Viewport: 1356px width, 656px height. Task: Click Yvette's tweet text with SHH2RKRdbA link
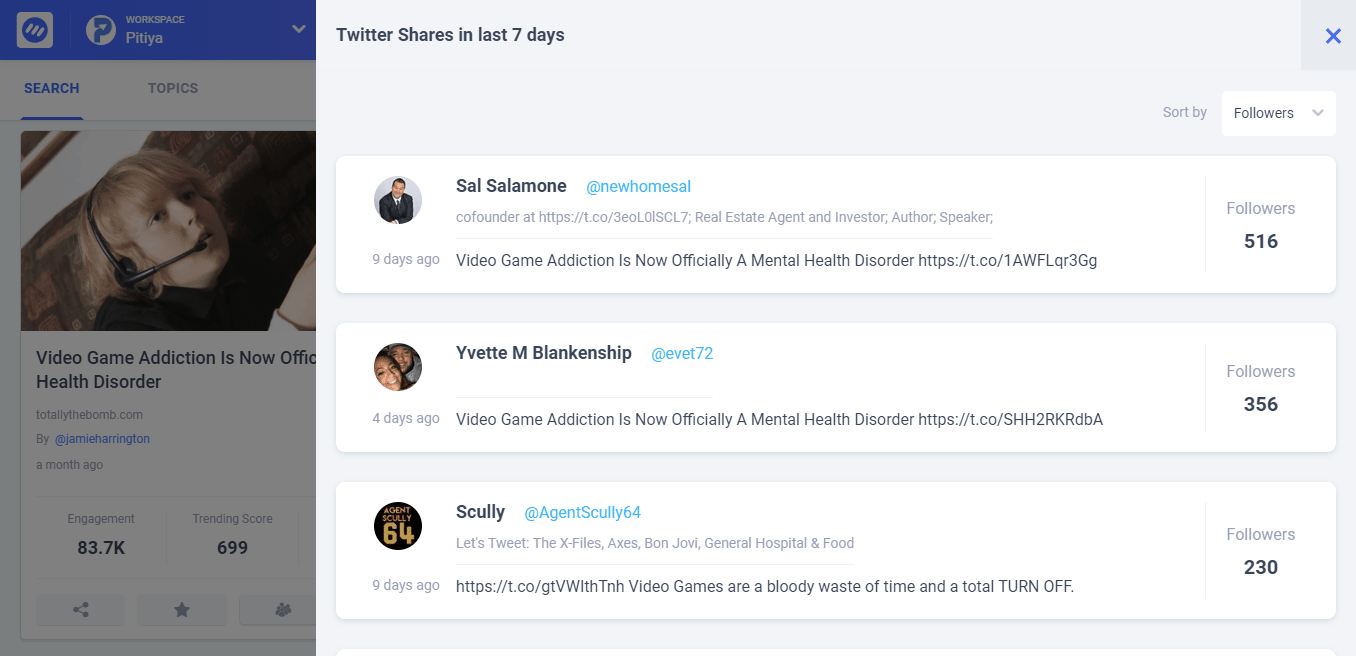click(780, 420)
